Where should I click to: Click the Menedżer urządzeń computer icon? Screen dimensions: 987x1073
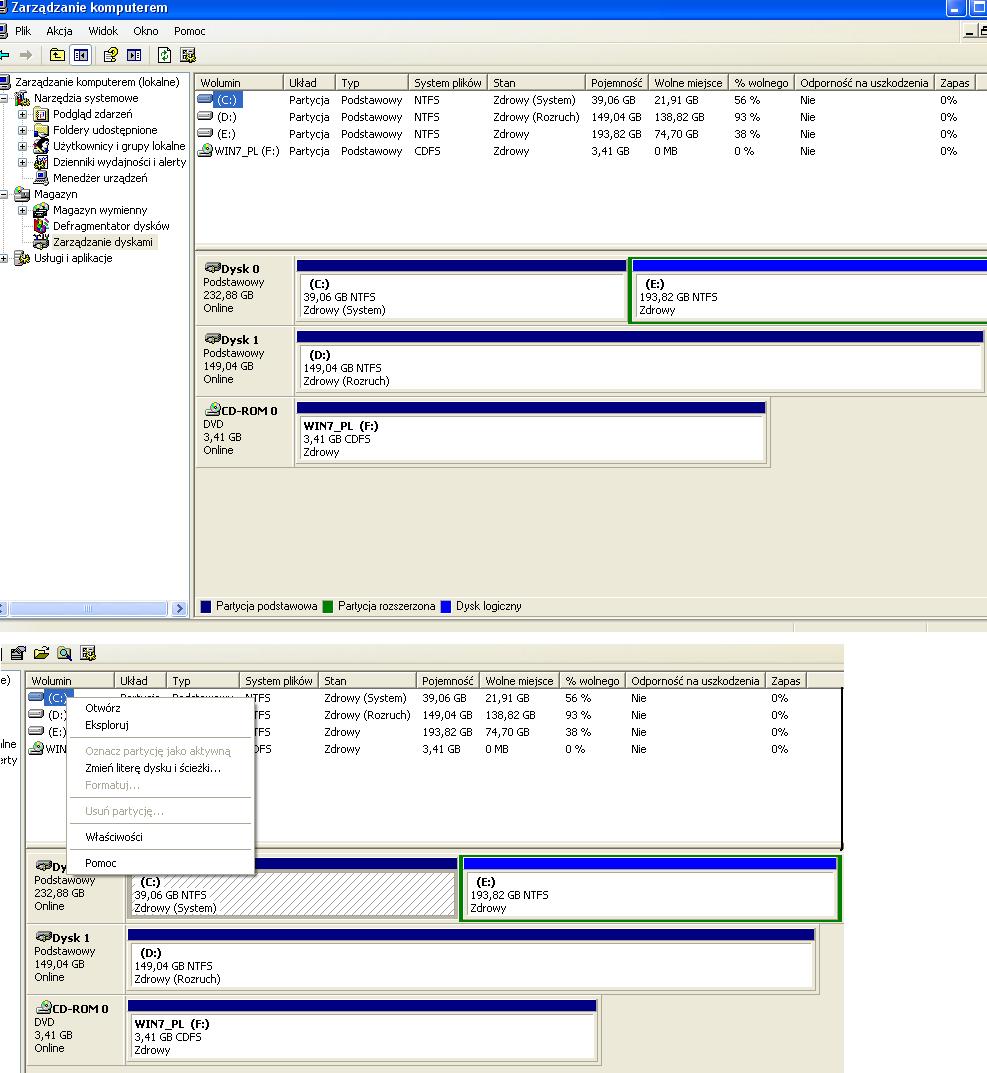point(41,178)
